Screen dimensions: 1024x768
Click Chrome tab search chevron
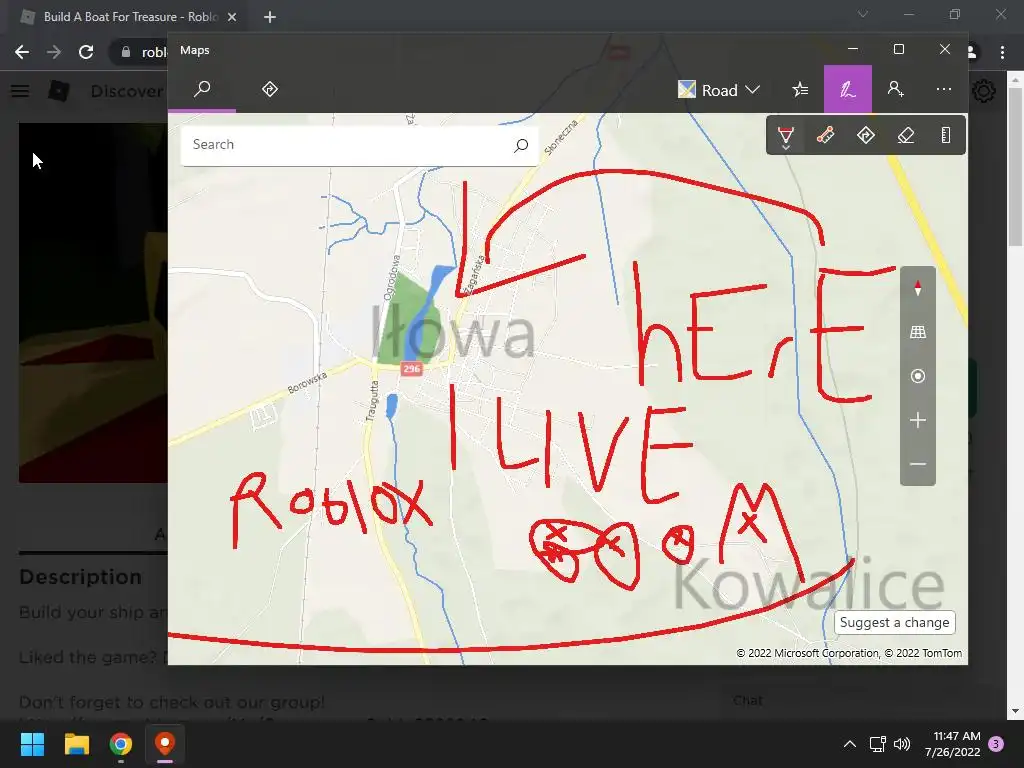click(863, 14)
